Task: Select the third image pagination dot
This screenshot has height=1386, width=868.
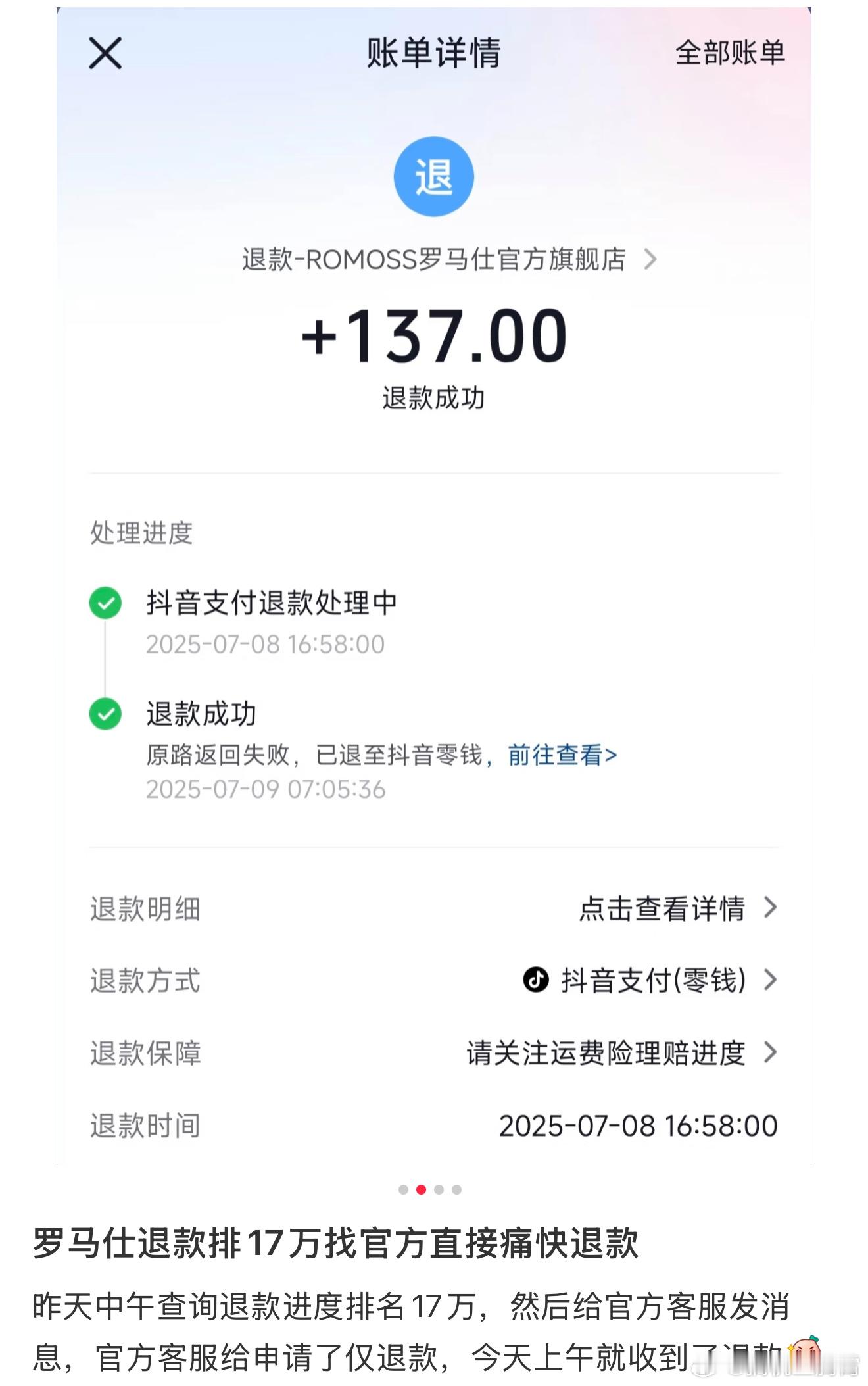Action: tap(439, 1189)
